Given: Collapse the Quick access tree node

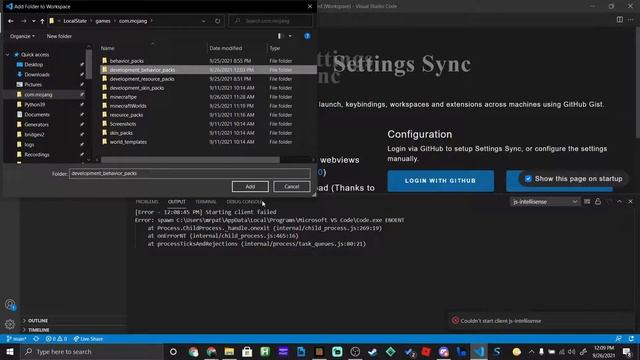Looking at the screenshot, I should tap(7, 55).
